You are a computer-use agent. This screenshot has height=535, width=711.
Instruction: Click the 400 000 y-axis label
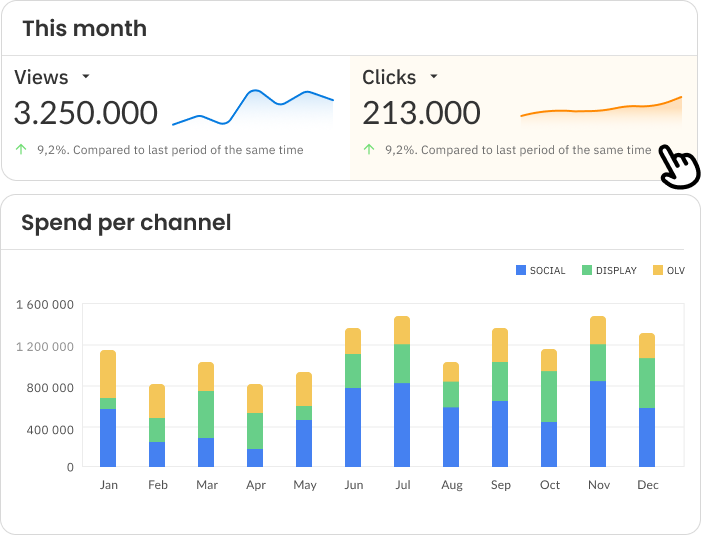tap(50, 430)
